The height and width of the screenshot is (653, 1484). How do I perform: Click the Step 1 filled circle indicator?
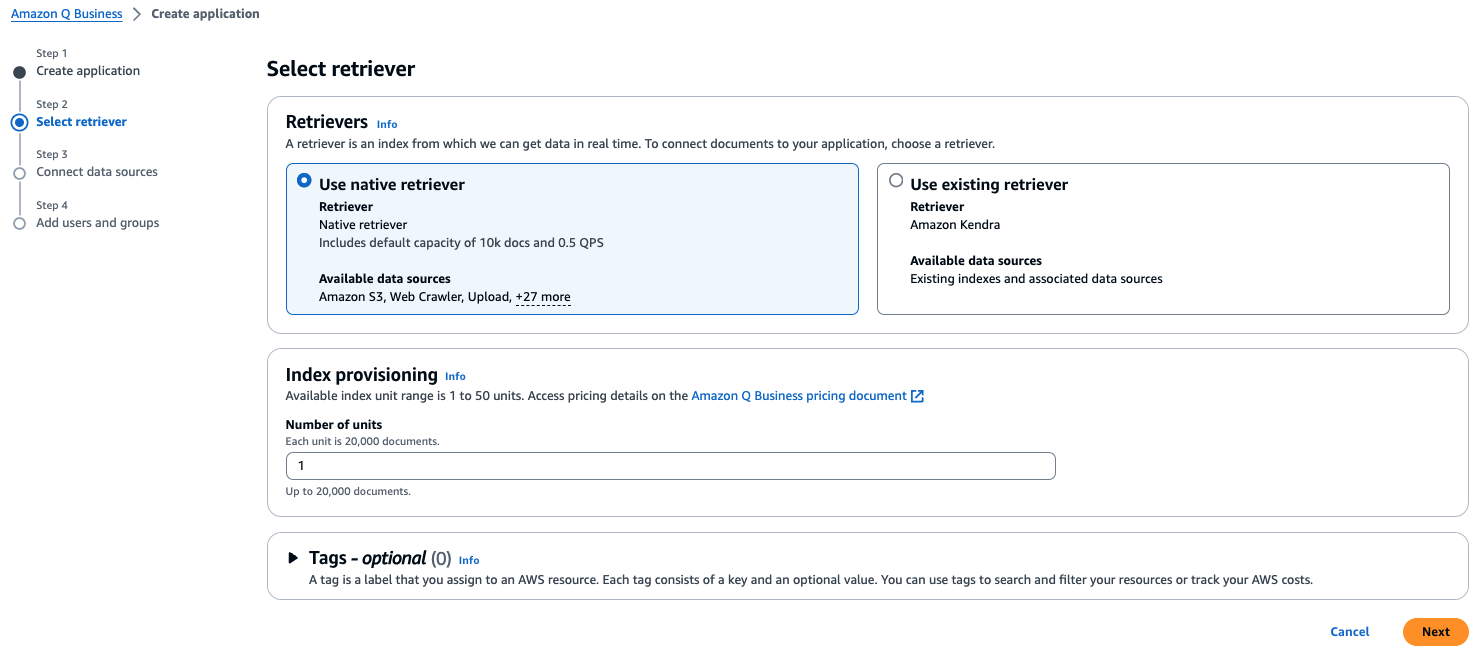pyautogui.click(x=19, y=72)
